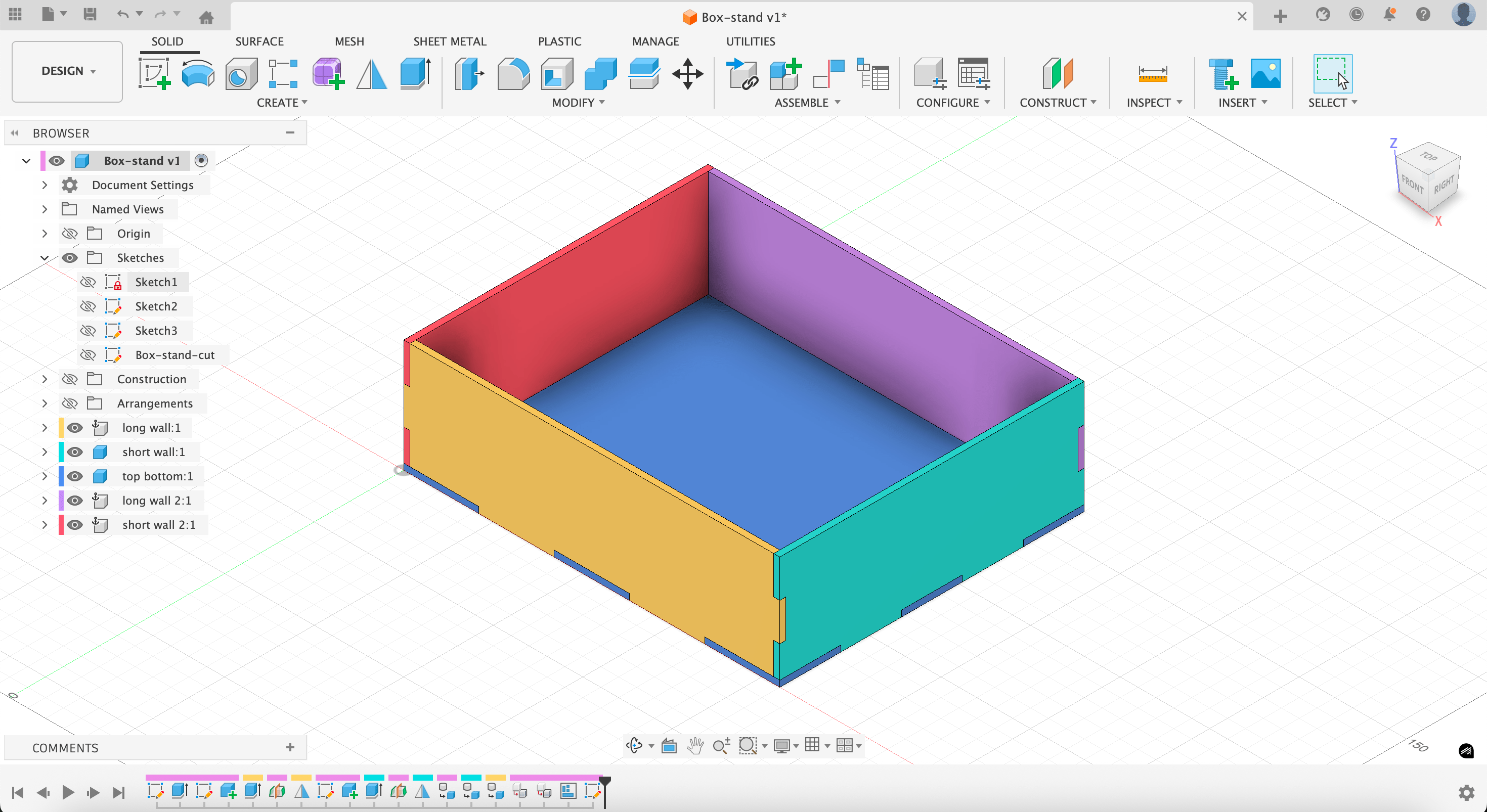Viewport: 1487px width, 812px height.
Task: Toggle visibility of Origin folder
Action: pyautogui.click(x=70, y=234)
